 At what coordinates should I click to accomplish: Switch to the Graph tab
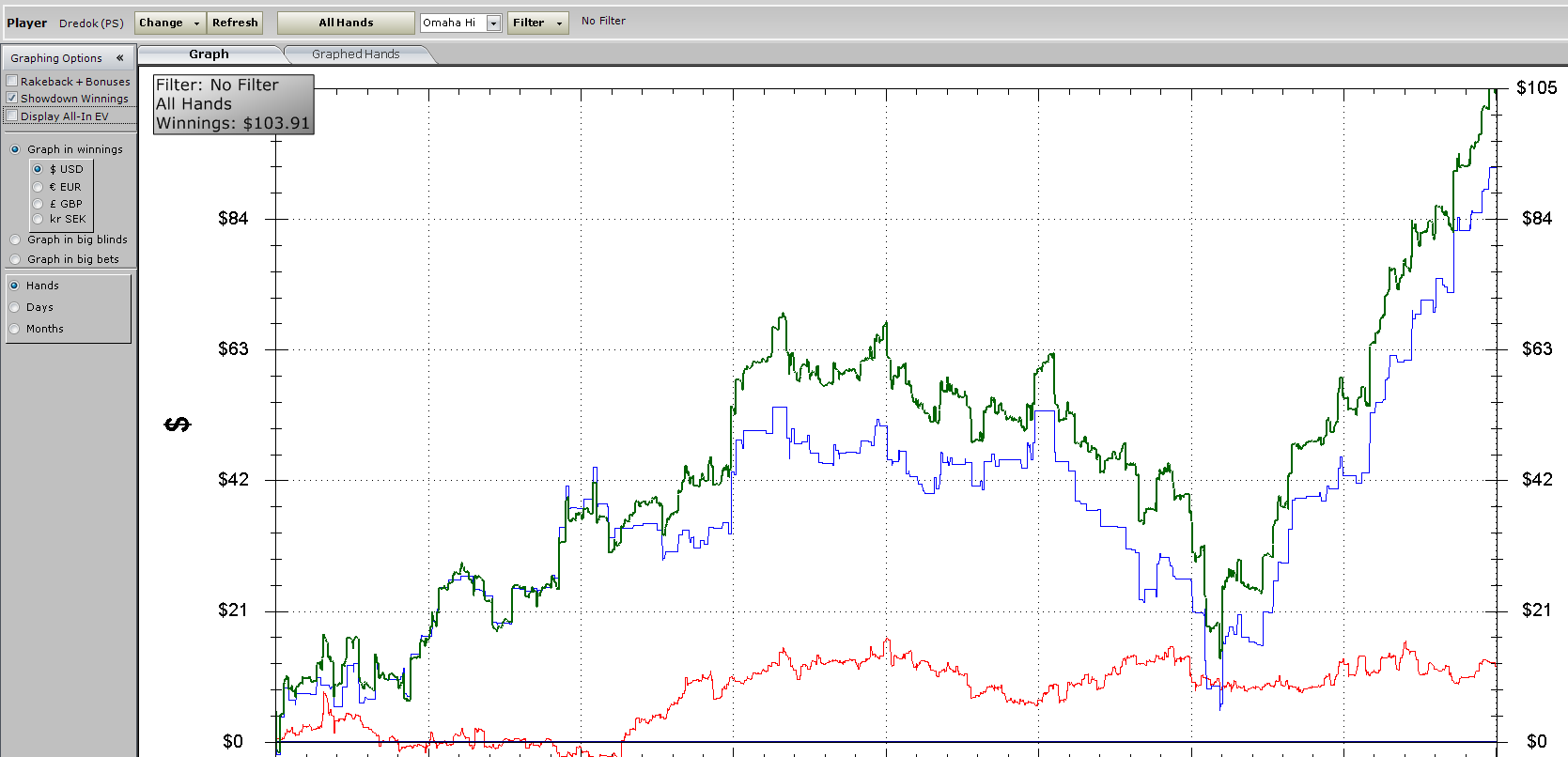[209, 54]
